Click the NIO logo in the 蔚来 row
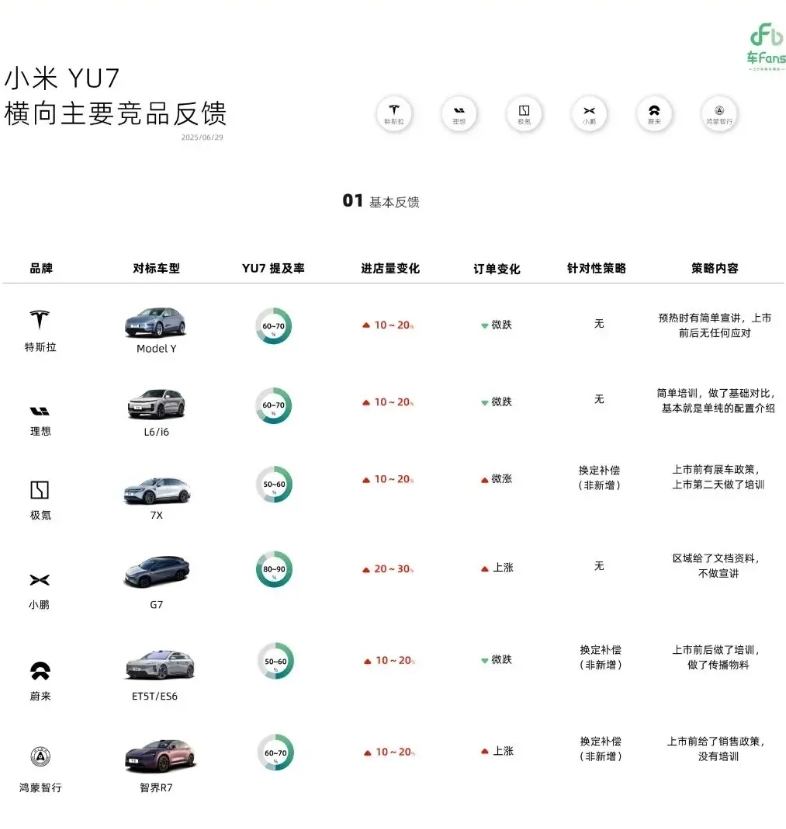 [x=40, y=670]
